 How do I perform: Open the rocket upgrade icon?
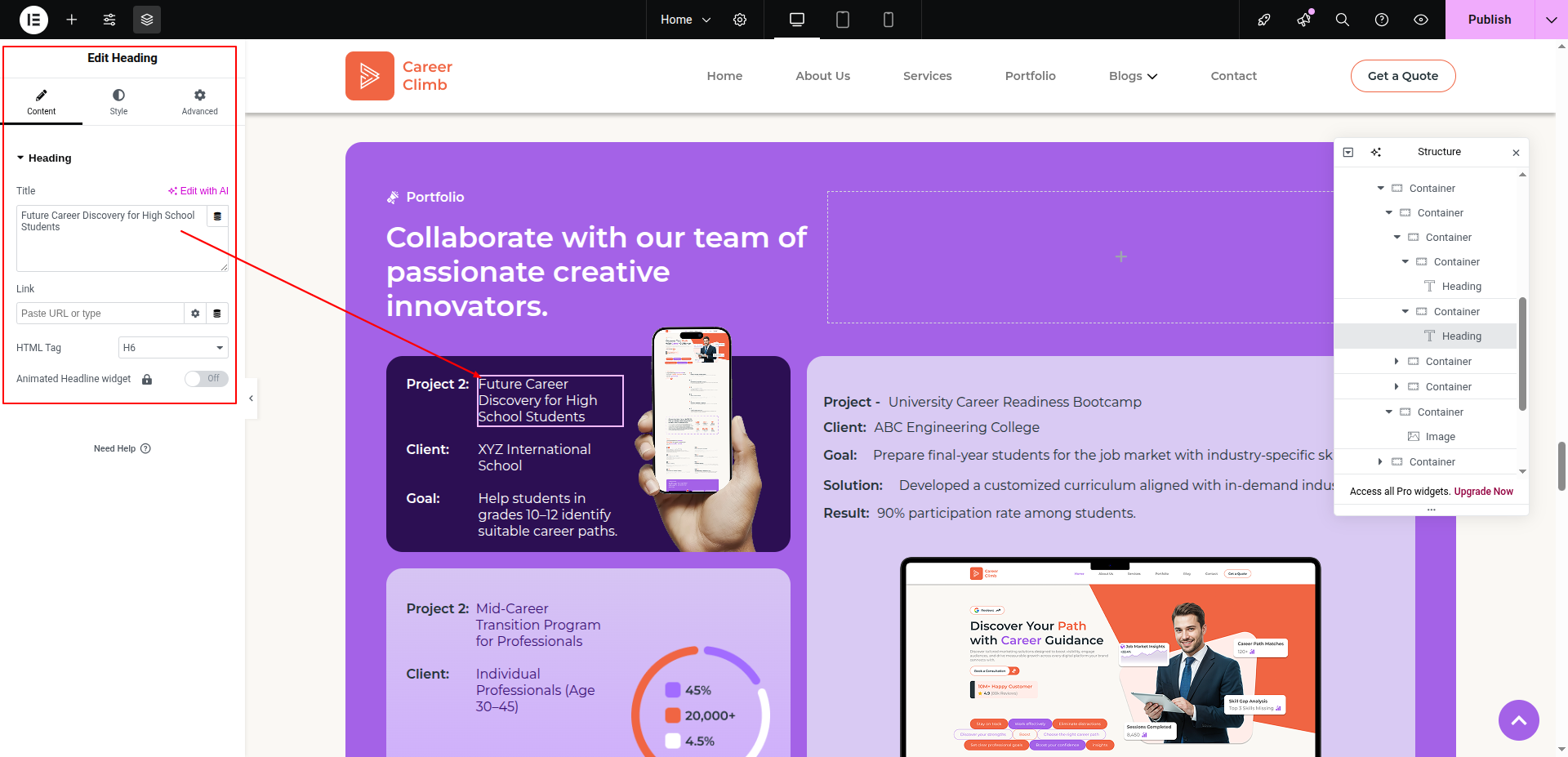(1264, 20)
